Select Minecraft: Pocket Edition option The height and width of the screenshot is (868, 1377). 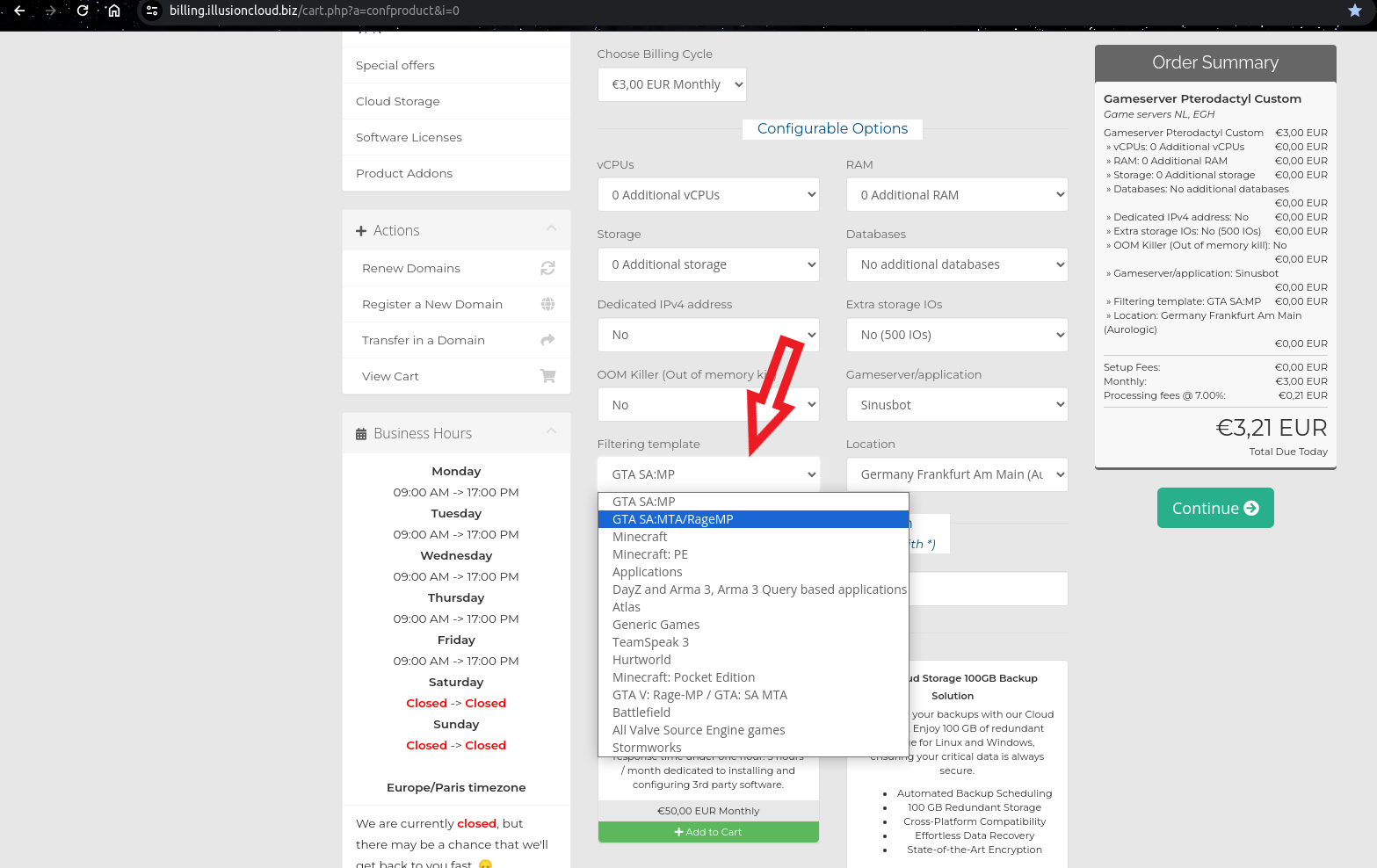point(753,677)
